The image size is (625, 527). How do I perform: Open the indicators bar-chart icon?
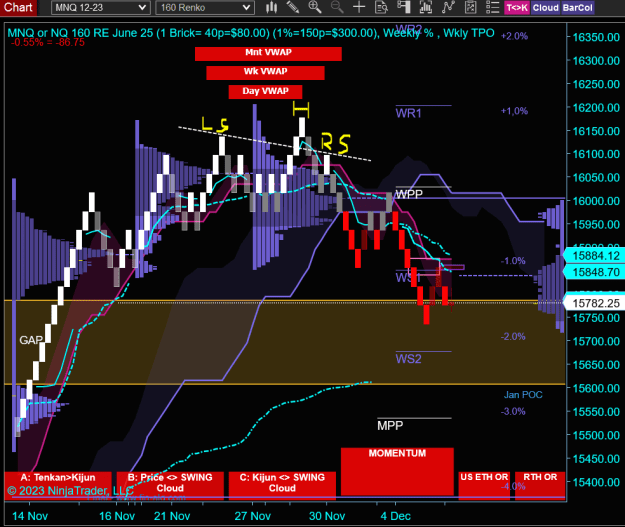pos(426,7)
